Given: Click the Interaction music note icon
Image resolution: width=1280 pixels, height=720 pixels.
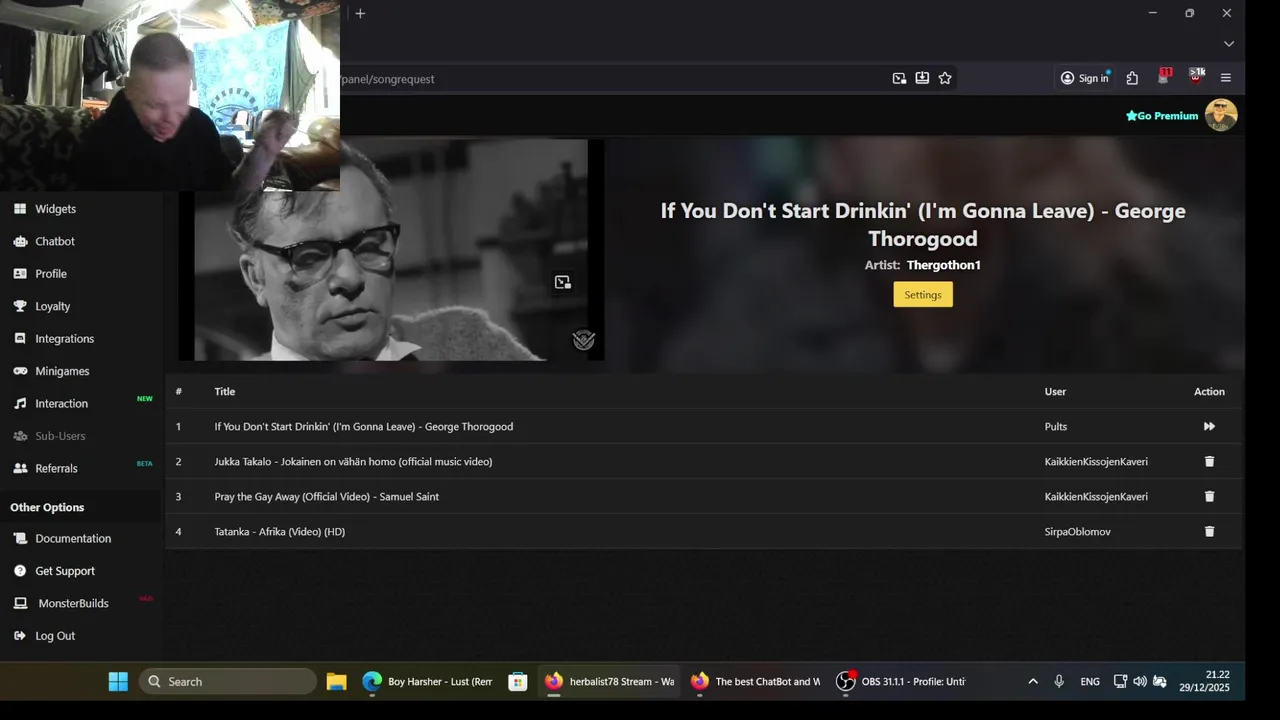Looking at the screenshot, I should 20,403.
